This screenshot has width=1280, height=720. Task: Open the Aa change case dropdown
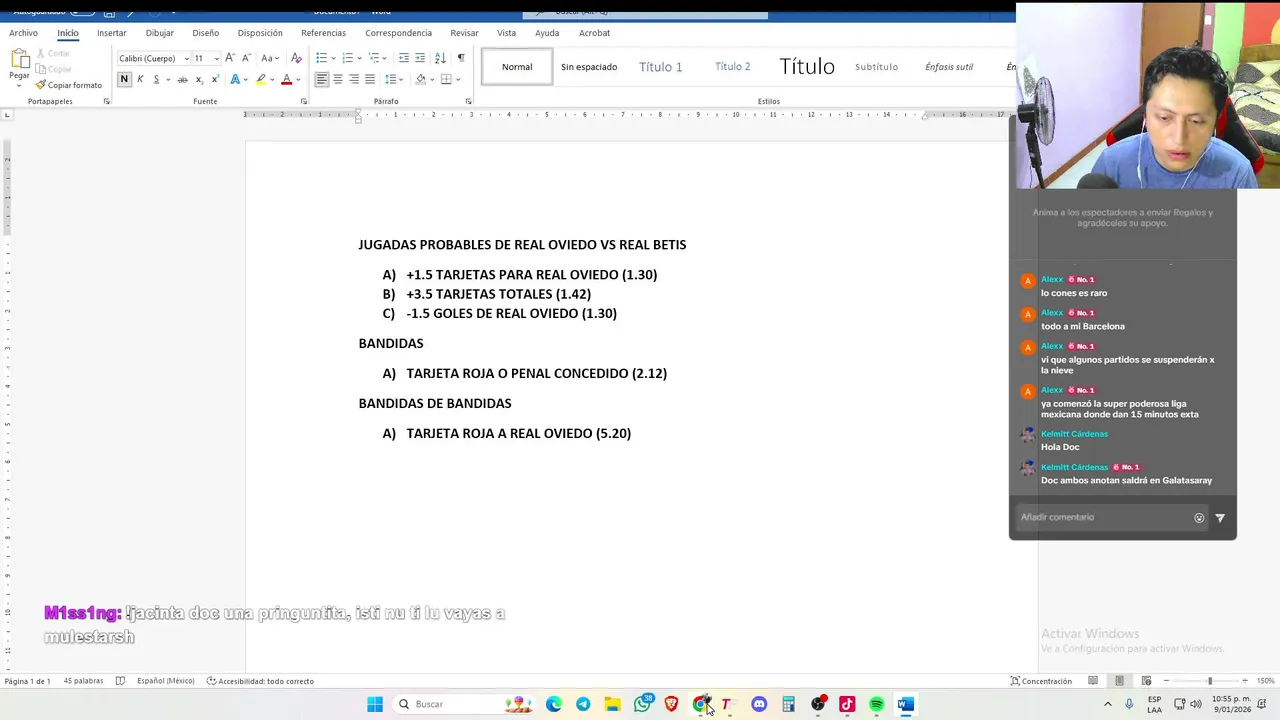270,58
